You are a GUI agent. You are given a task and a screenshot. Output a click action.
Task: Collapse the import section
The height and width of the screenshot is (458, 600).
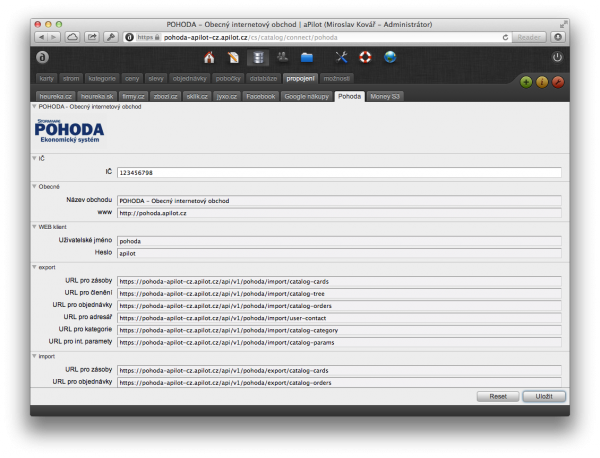34,356
